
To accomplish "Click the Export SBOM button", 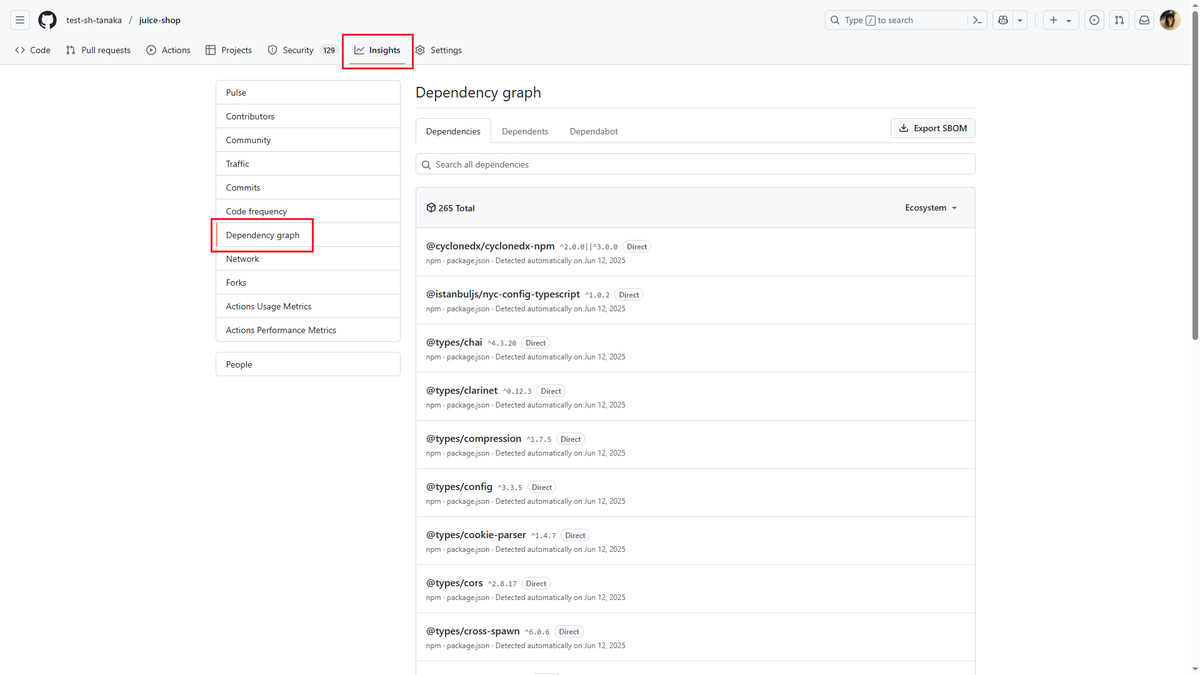I will [x=933, y=128].
